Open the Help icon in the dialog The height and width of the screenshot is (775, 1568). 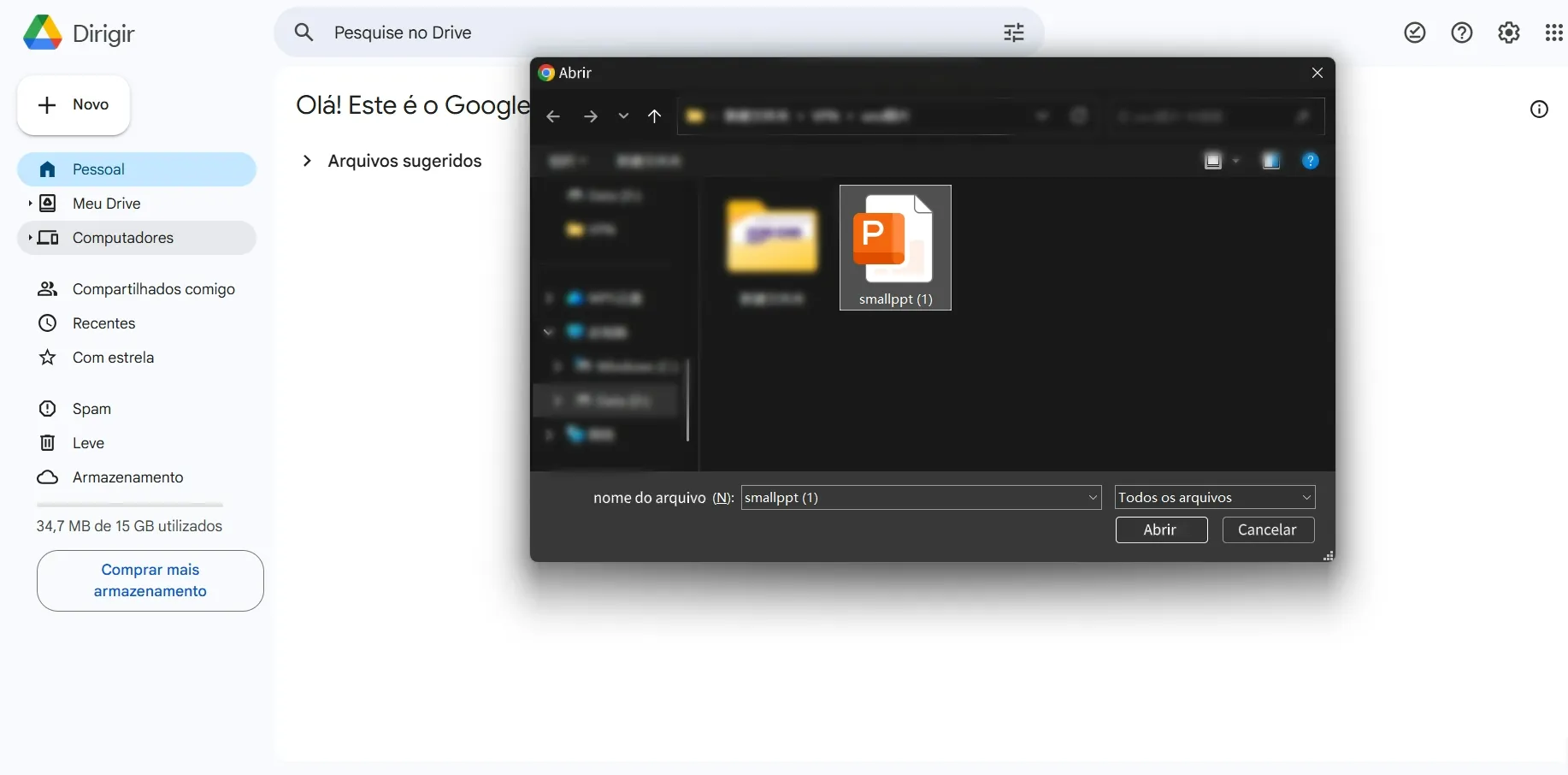pyautogui.click(x=1311, y=161)
